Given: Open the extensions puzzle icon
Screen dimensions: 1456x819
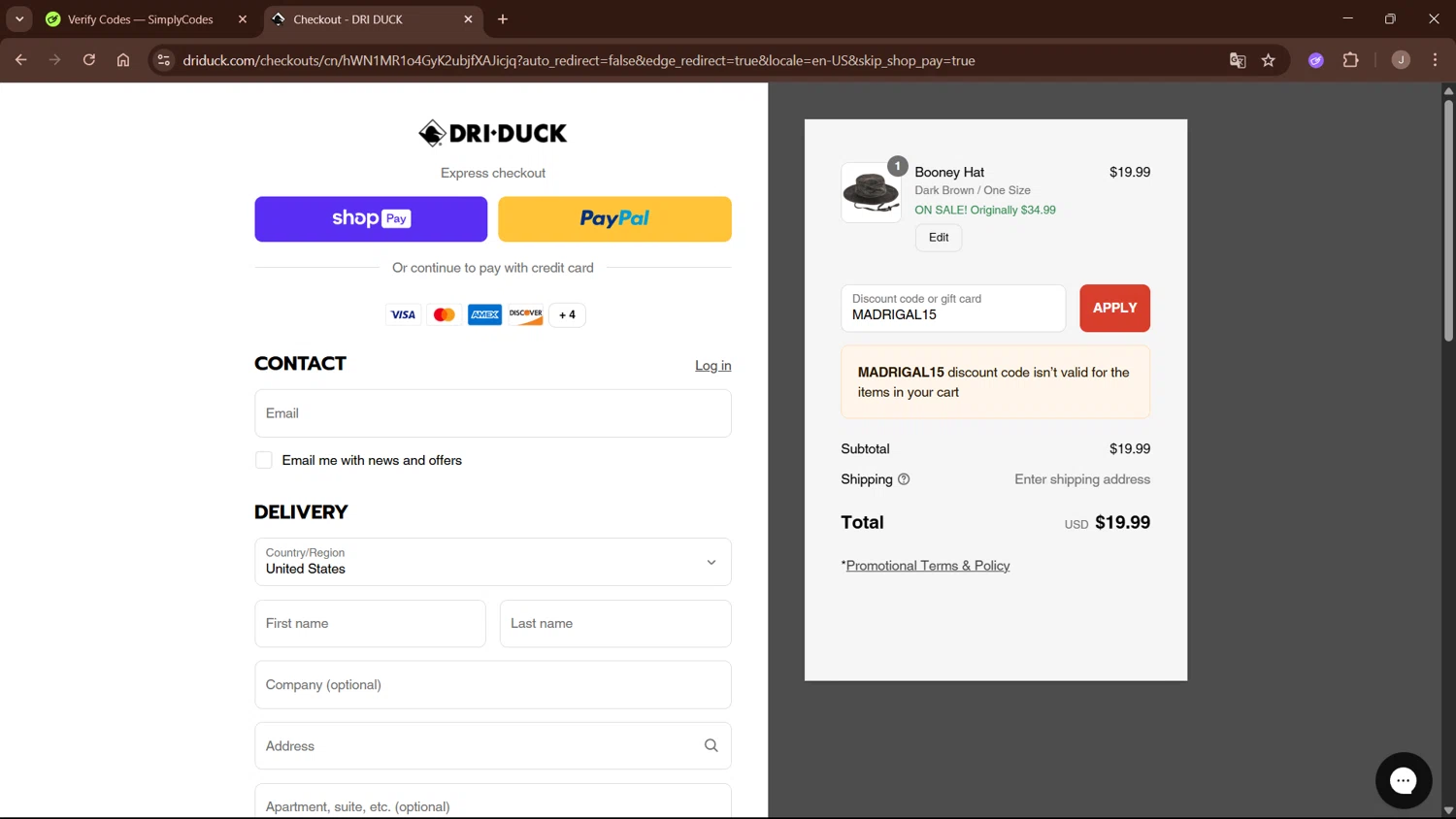Looking at the screenshot, I should pyautogui.click(x=1350, y=60).
